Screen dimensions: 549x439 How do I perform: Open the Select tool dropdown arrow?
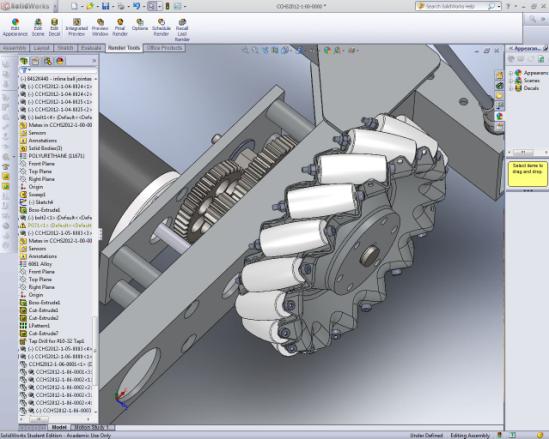(x=159, y=6)
